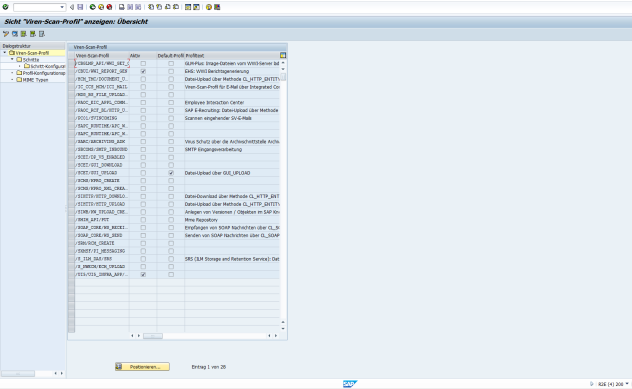Image resolution: width=632 pixels, height=389 pixels.
Task: Click the Display/Change pencil toggle icon
Action: [x=6, y=34]
